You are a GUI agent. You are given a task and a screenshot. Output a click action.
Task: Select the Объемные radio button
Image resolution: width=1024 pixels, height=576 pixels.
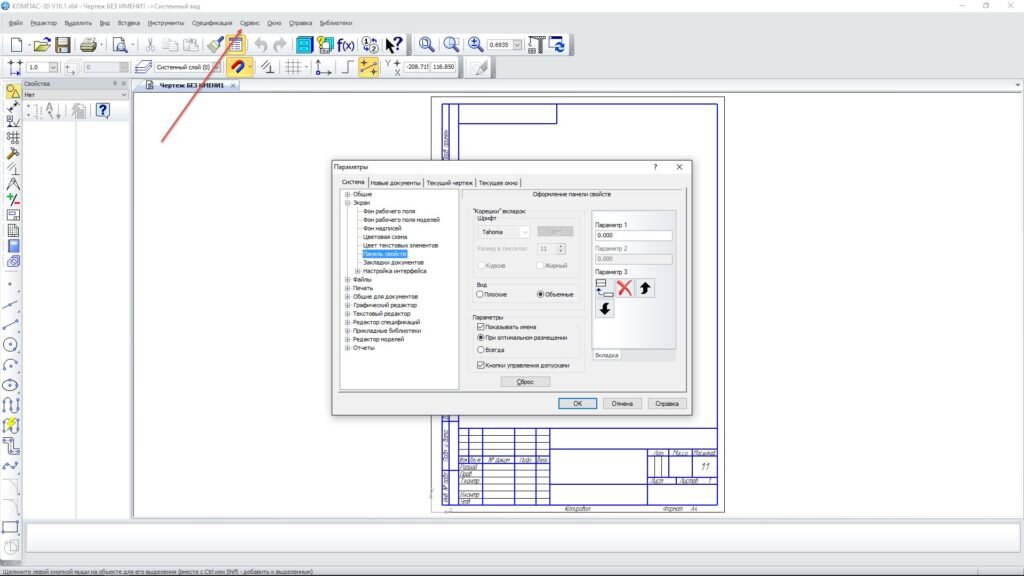click(541, 295)
